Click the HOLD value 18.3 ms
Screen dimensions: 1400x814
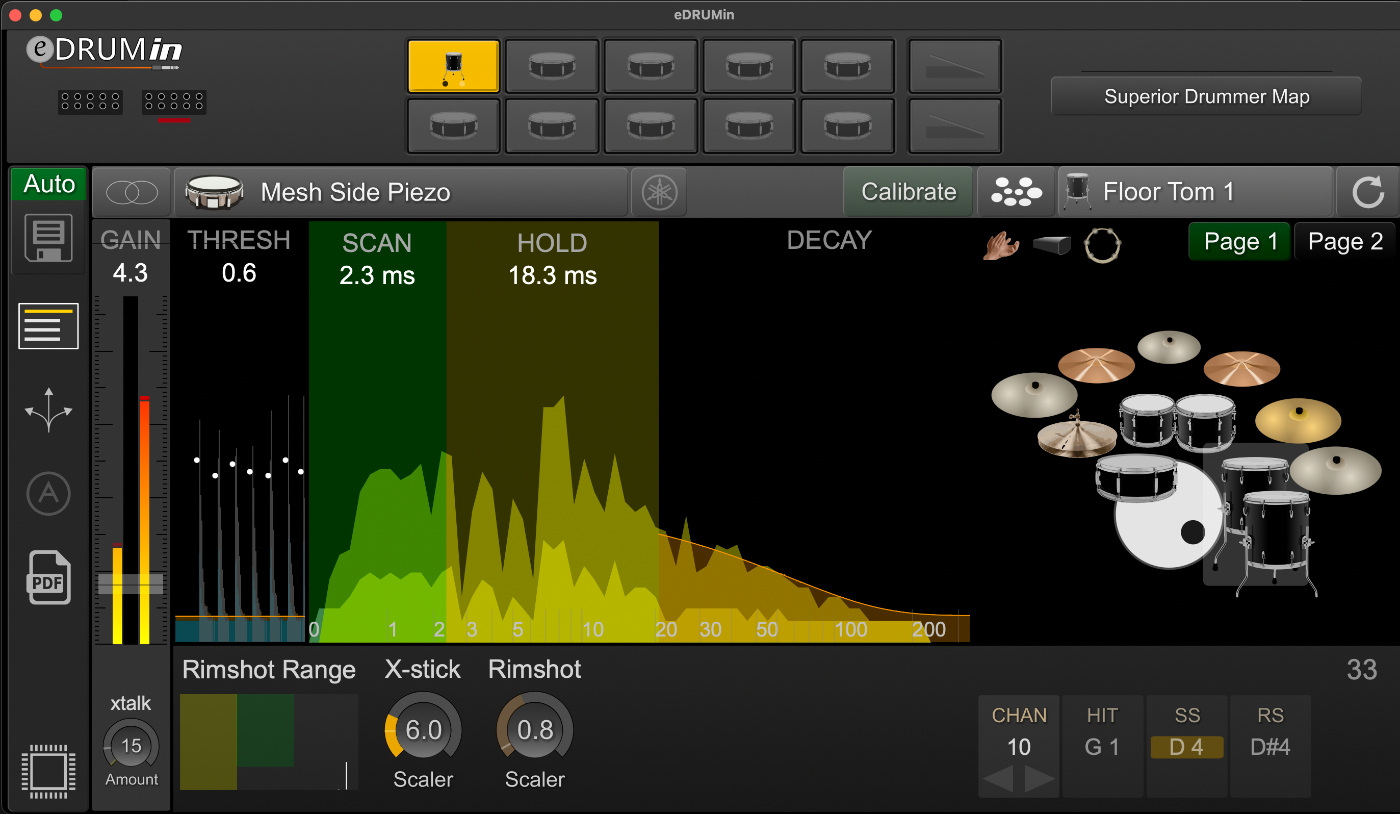tap(552, 276)
